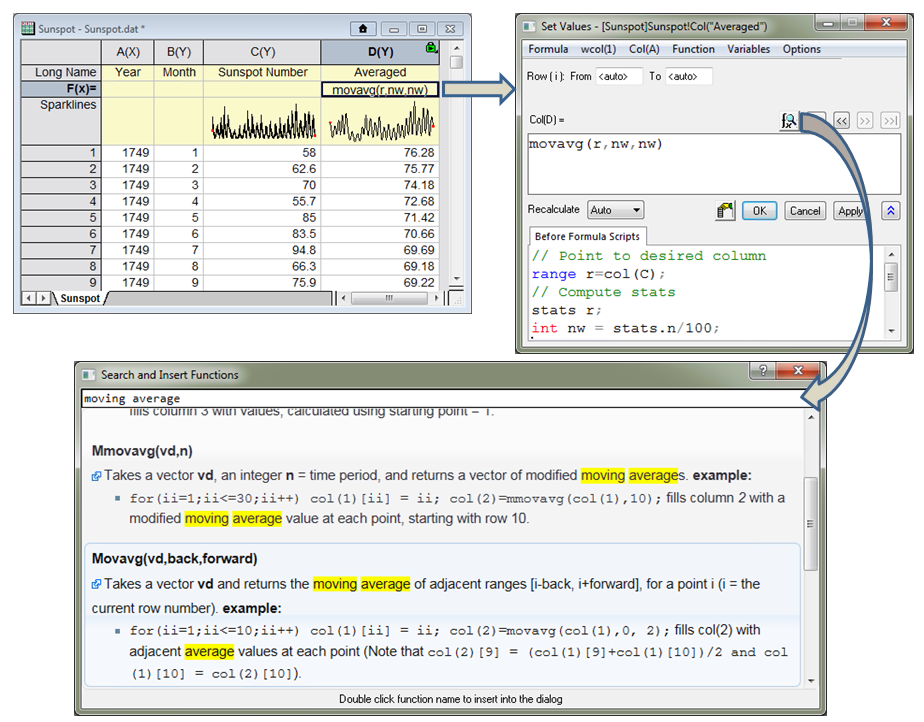924x722 pixels.
Task: Click the previous column double-arrow button
Action: (x=842, y=120)
